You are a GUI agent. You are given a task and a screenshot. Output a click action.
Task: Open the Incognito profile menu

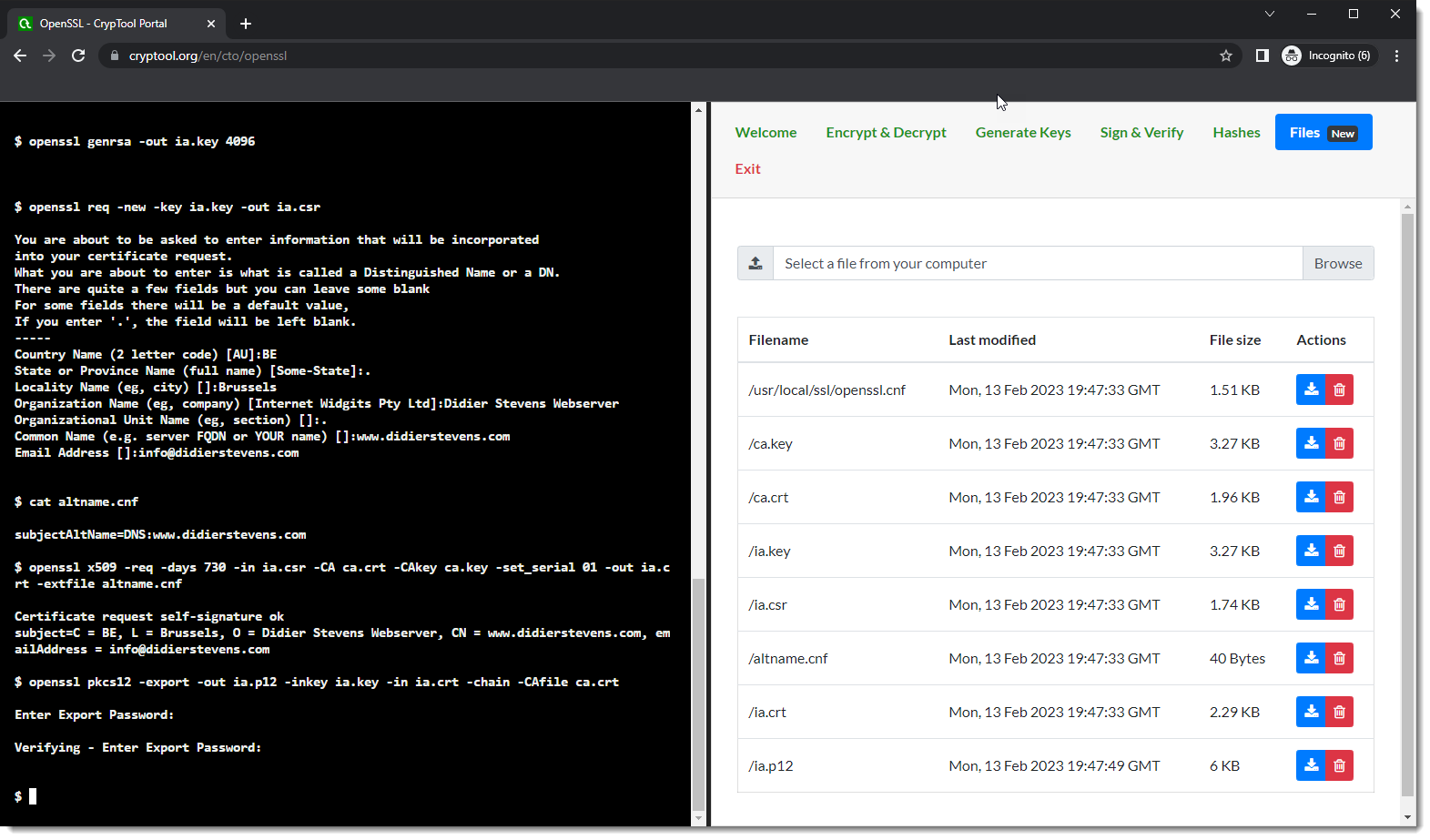click(x=1328, y=56)
